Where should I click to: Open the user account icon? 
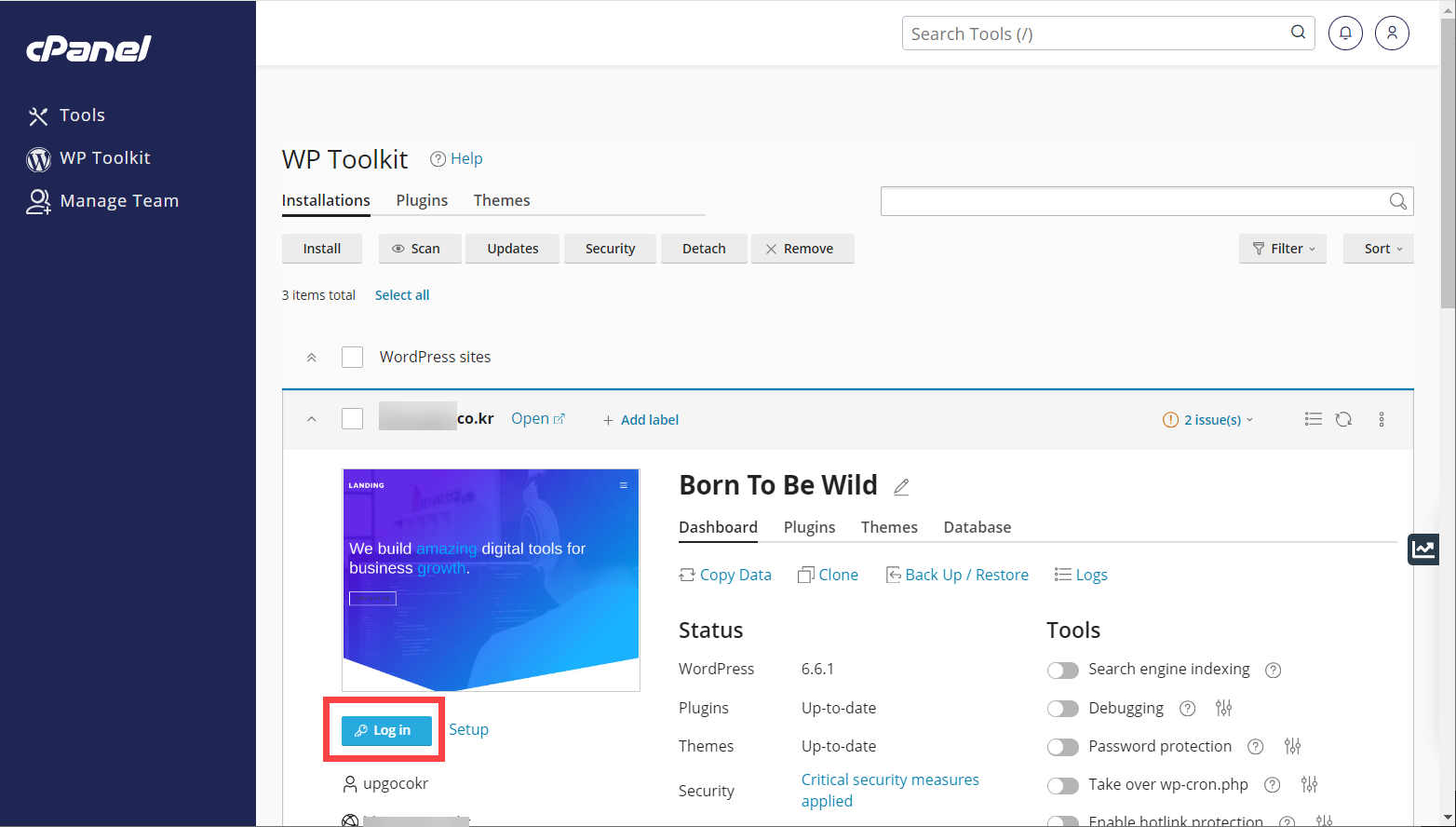[x=1392, y=34]
